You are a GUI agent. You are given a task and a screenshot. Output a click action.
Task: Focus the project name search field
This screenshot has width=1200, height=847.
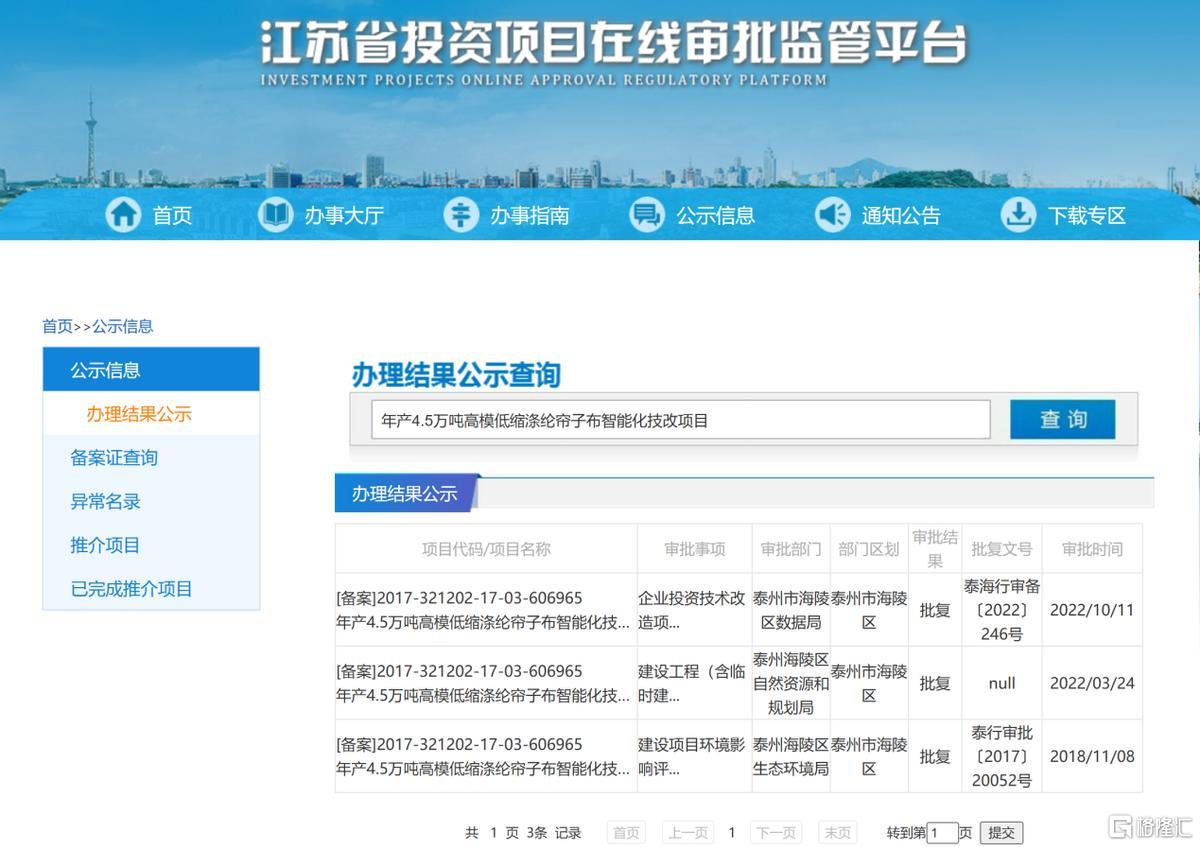[681, 420]
